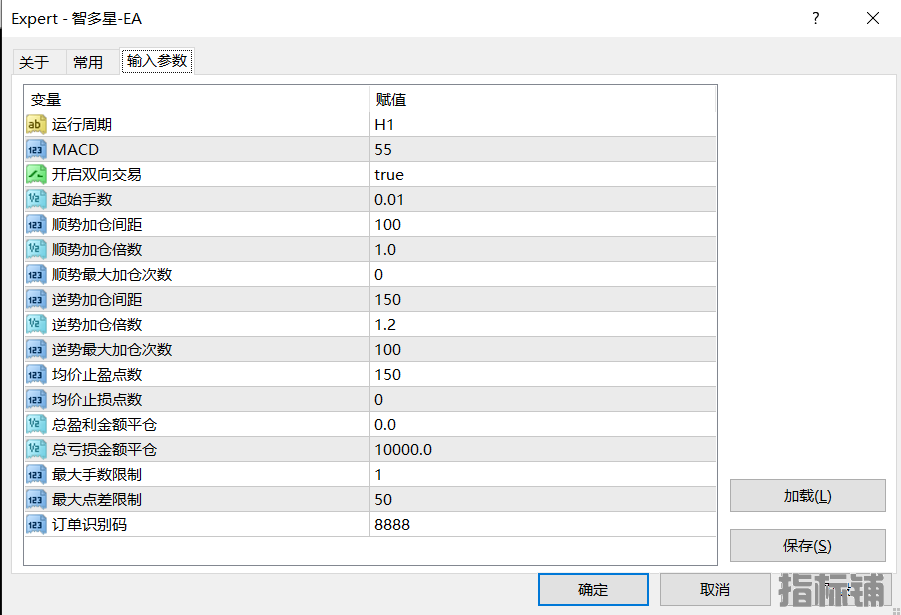Confirm settings with the 确定 button

(592, 590)
